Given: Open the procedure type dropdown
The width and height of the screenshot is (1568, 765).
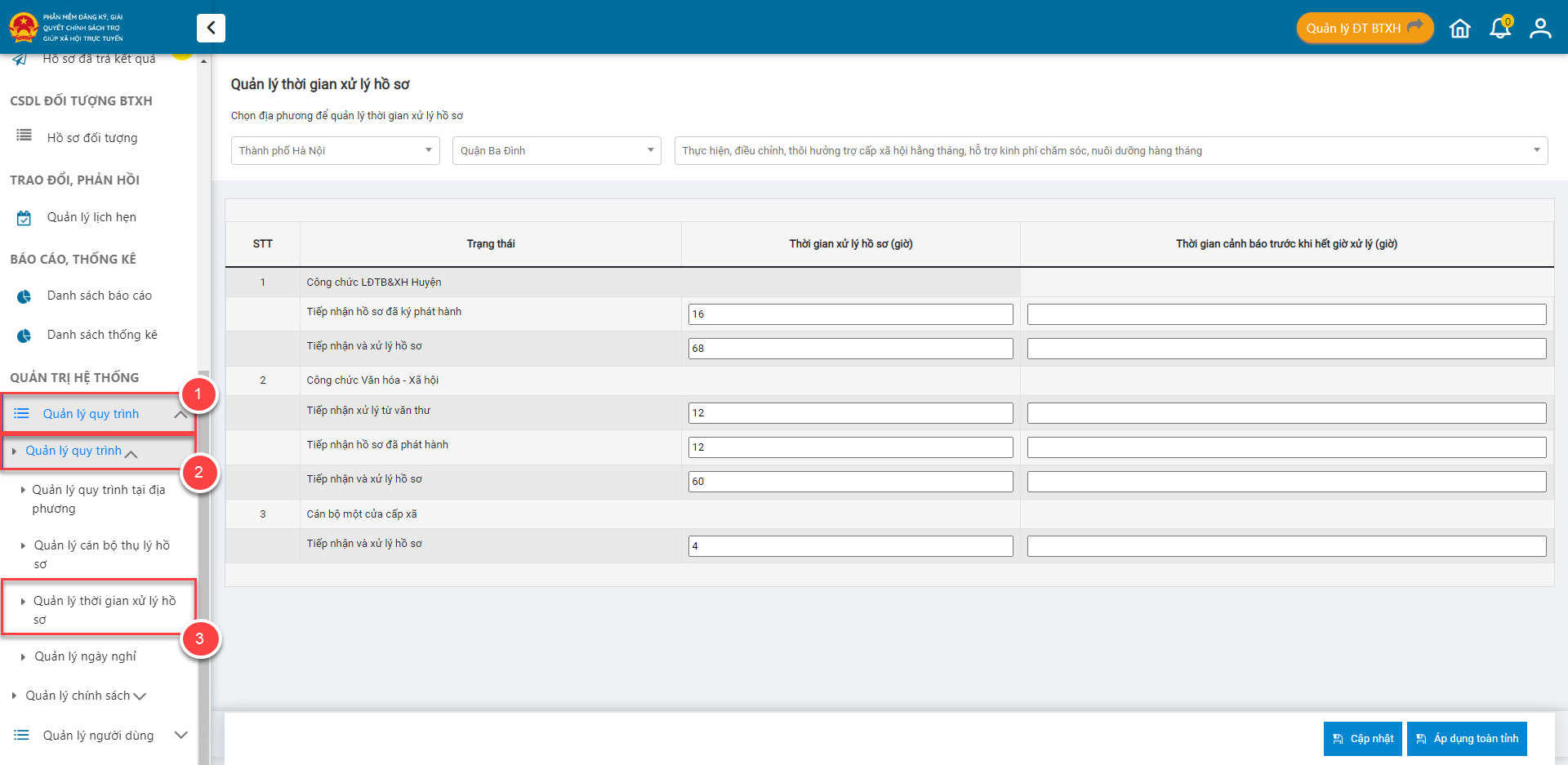Looking at the screenshot, I should tap(1111, 151).
